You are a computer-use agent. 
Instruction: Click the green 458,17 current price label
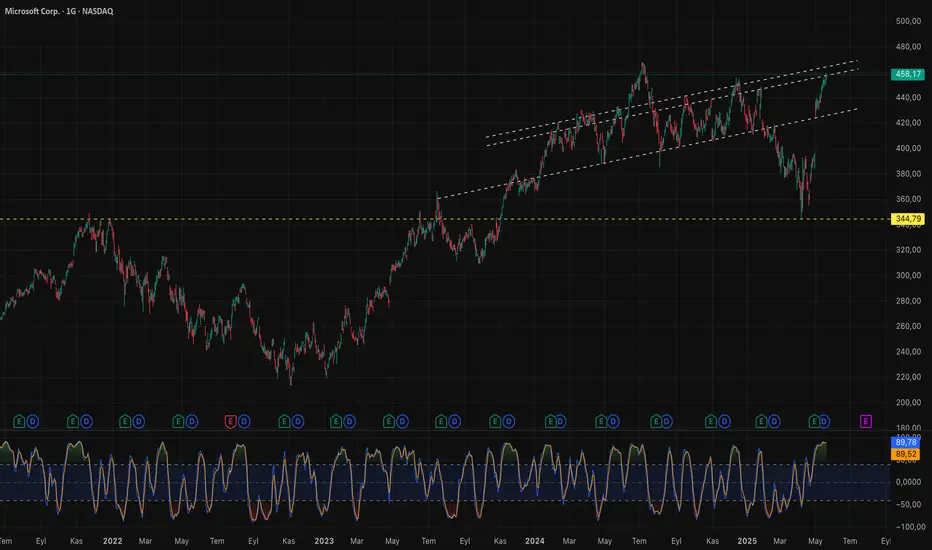[x=908, y=74]
